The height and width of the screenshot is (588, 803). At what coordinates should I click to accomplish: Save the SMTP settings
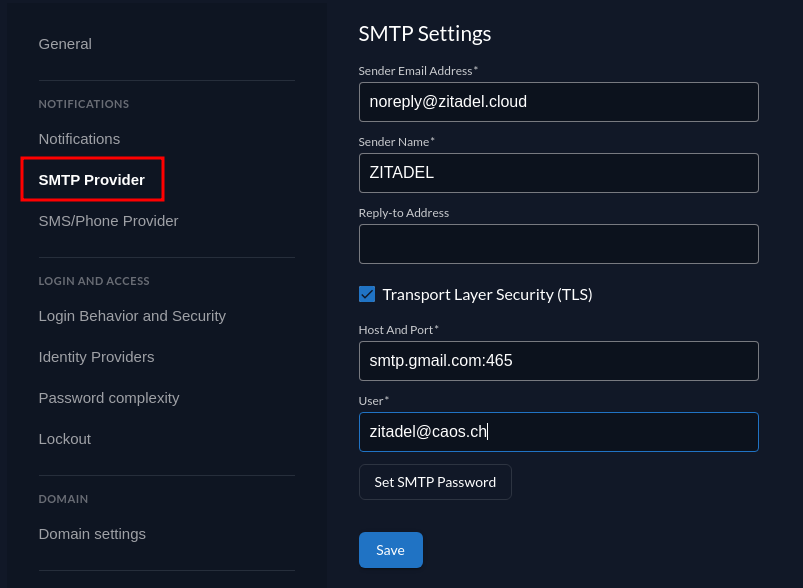(x=390, y=550)
